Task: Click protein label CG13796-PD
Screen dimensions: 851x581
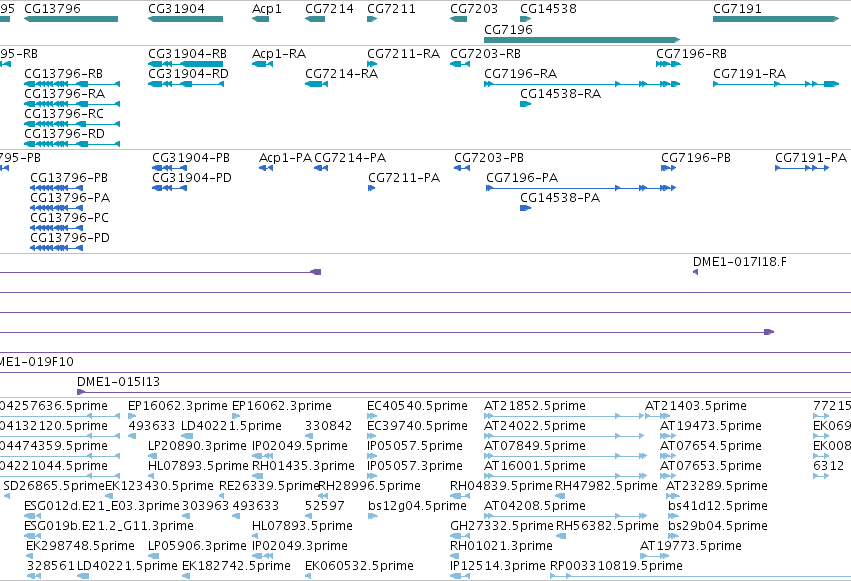Action: tap(70, 238)
